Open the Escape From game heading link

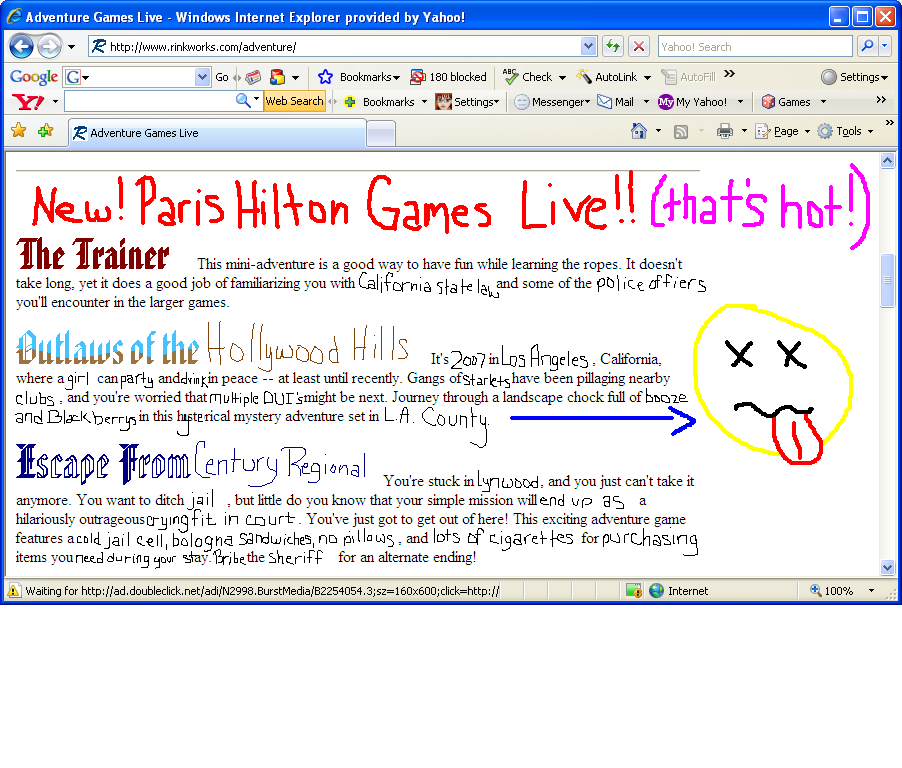pos(102,462)
